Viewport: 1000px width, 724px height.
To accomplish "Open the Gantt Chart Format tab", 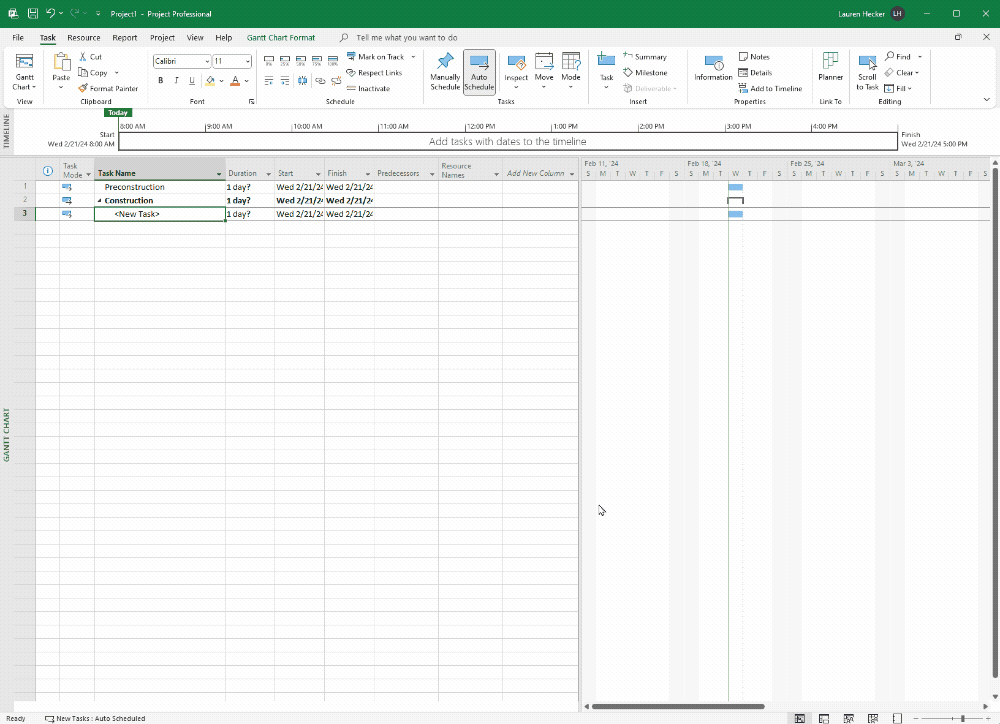I will click(280, 37).
